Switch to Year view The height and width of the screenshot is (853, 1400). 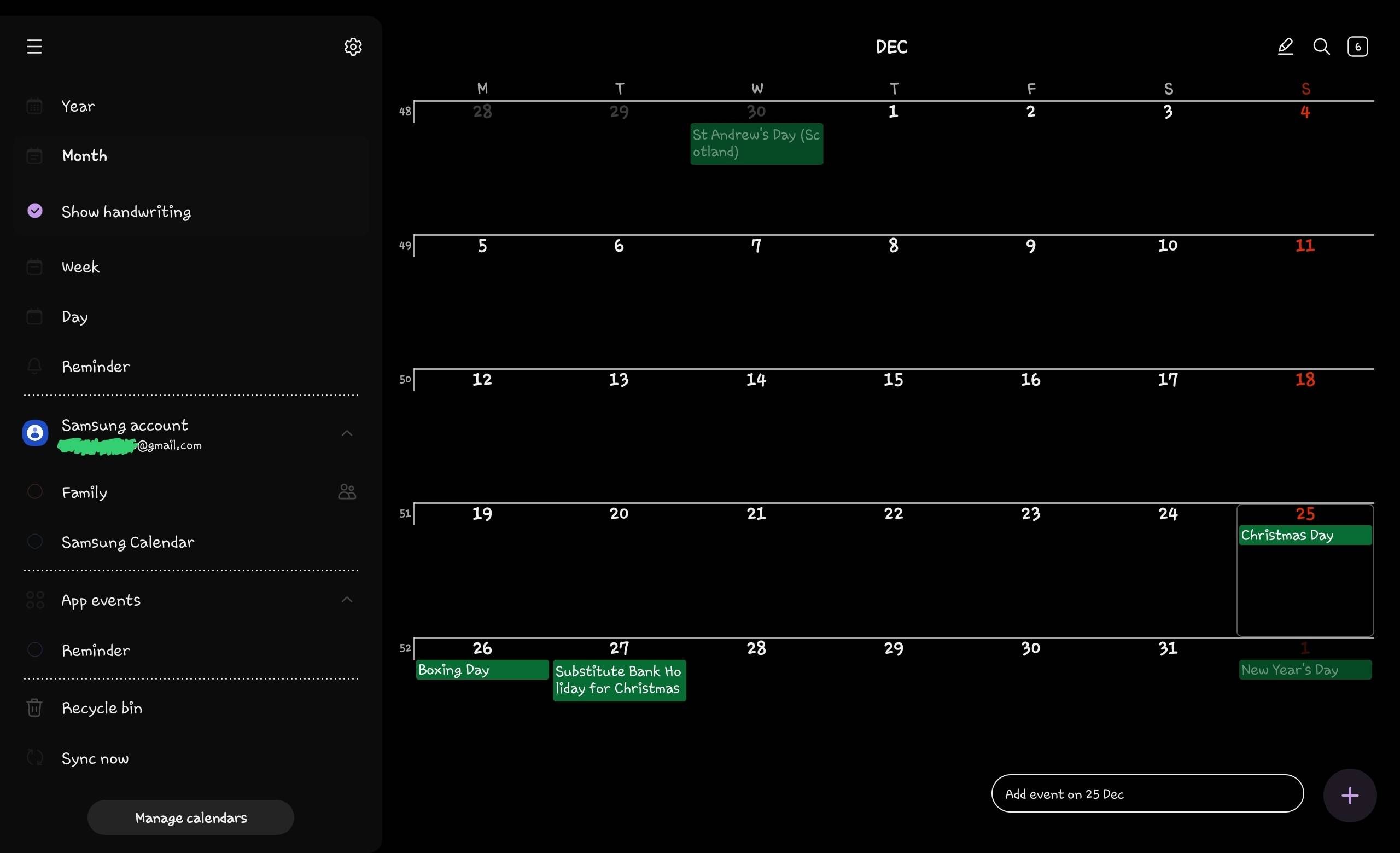78,106
